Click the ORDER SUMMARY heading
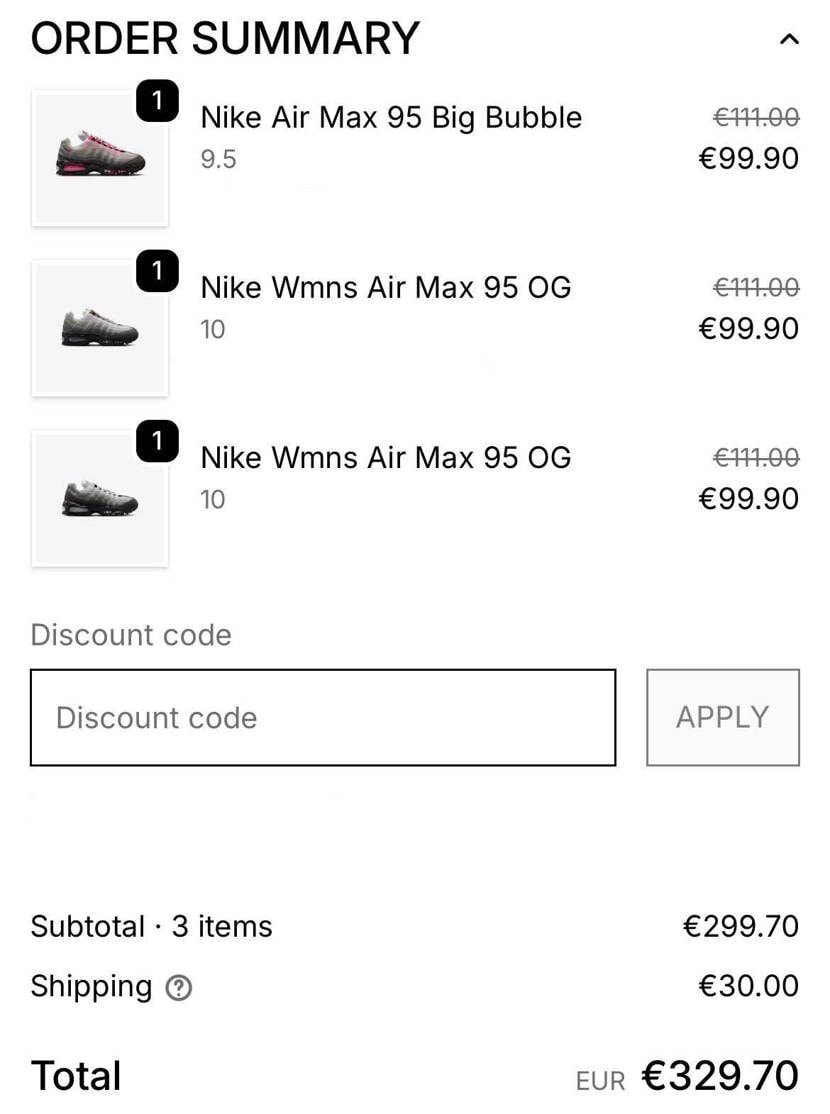Screen dimensions: 830x1114 225,39
